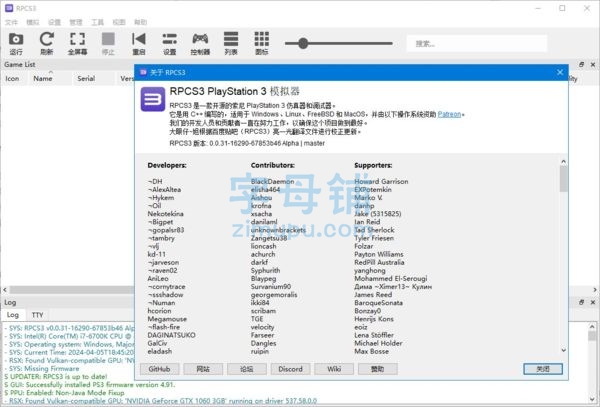Open the 控制器 gamepad configuration icon
This screenshot has height=407, width=600.
[x=200, y=43]
